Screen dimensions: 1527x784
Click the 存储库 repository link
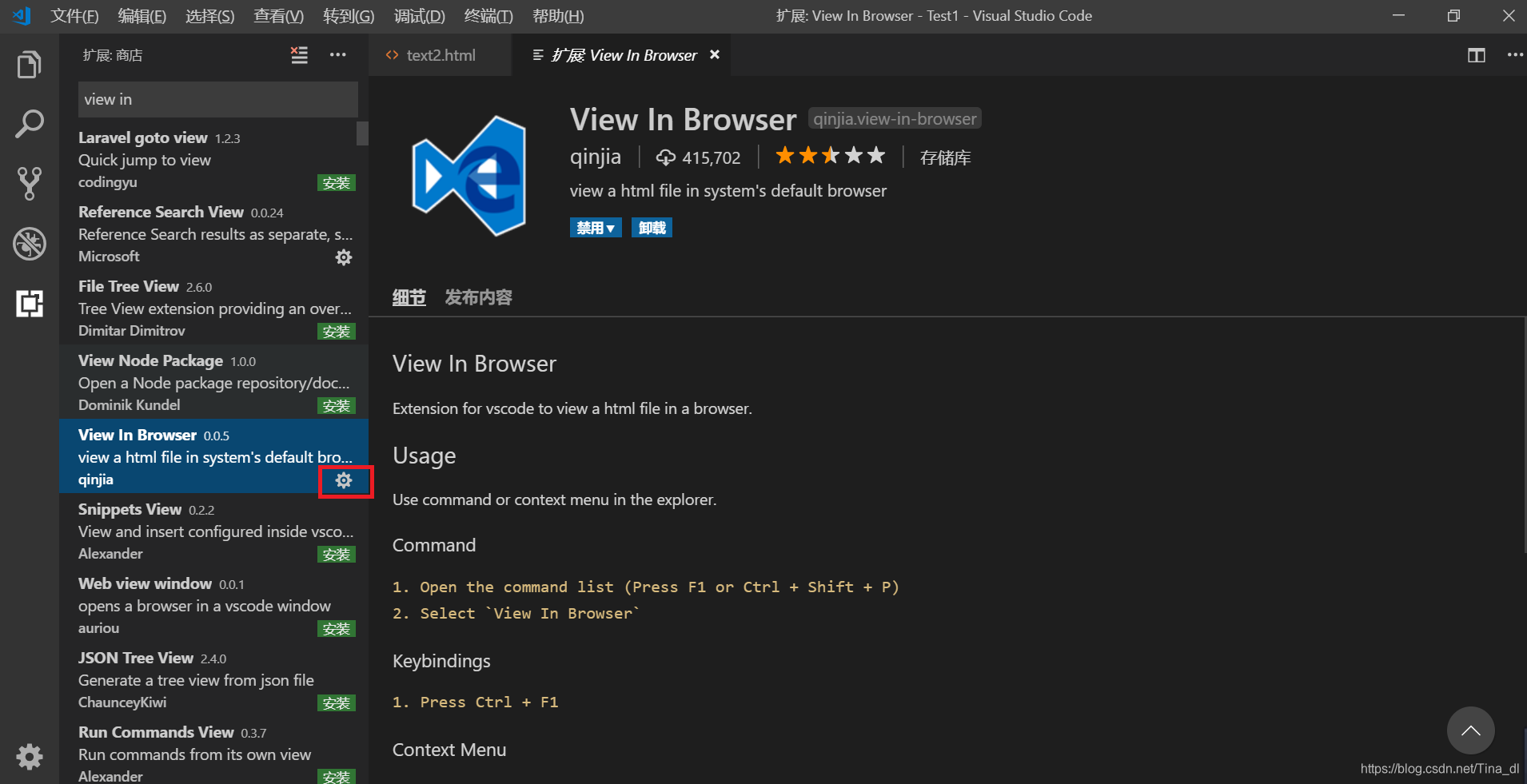point(945,157)
